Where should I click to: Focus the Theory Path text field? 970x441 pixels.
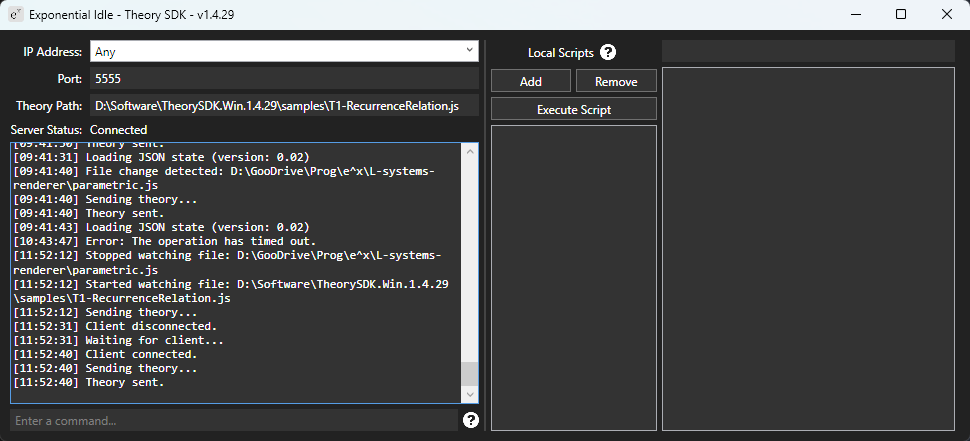click(284, 105)
